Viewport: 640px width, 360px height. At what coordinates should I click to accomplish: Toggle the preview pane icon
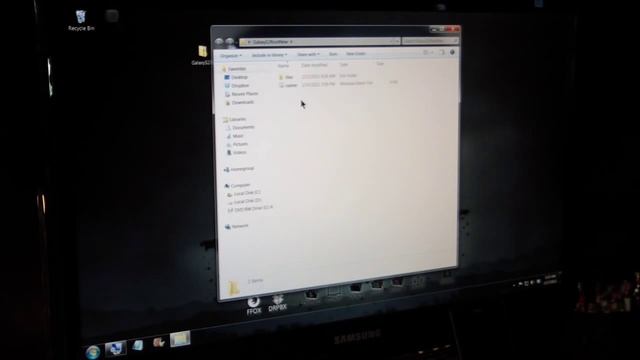click(x=442, y=52)
